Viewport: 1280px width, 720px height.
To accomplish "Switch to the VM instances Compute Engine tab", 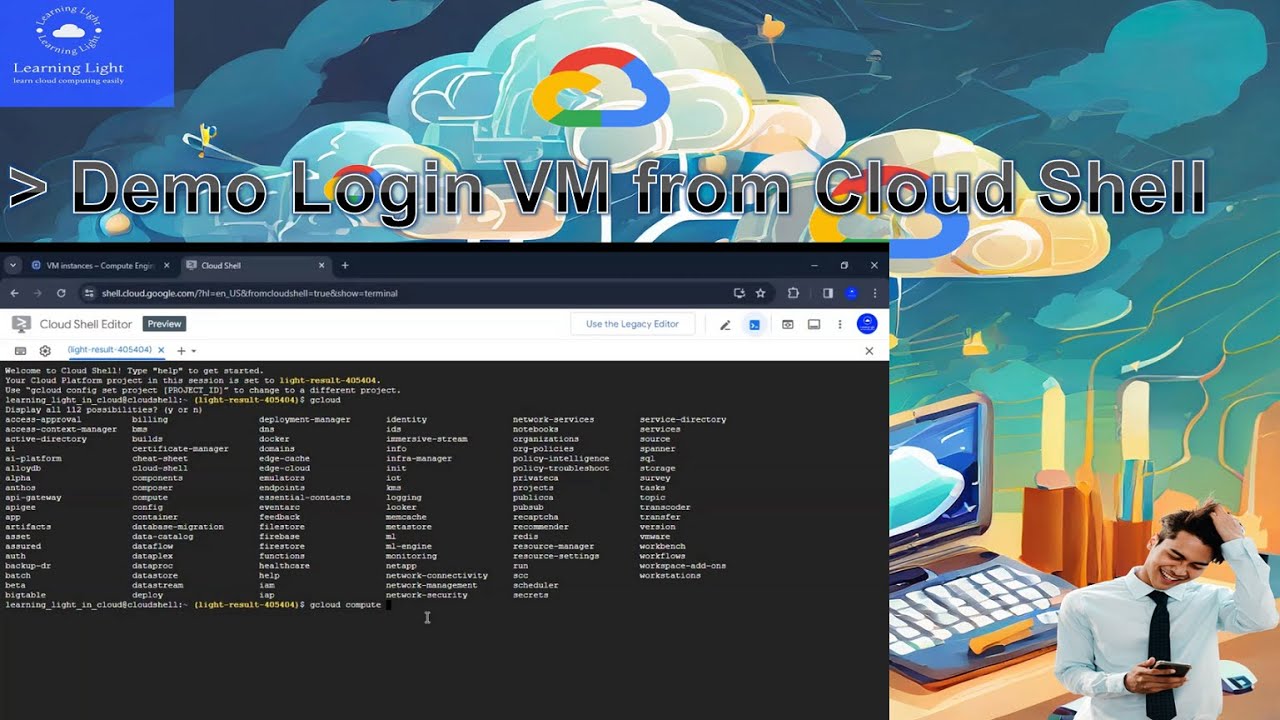I will pyautogui.click(x=100, y=265).
